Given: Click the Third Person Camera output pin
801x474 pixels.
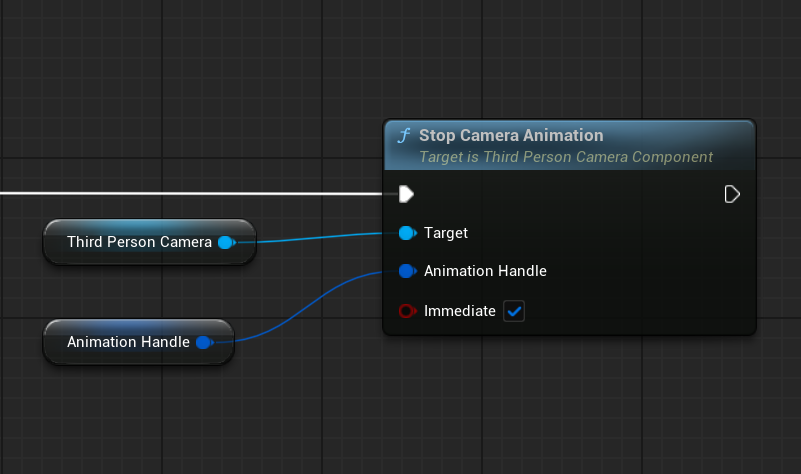Looking at the screenshot, I should (x=225, y=242).
